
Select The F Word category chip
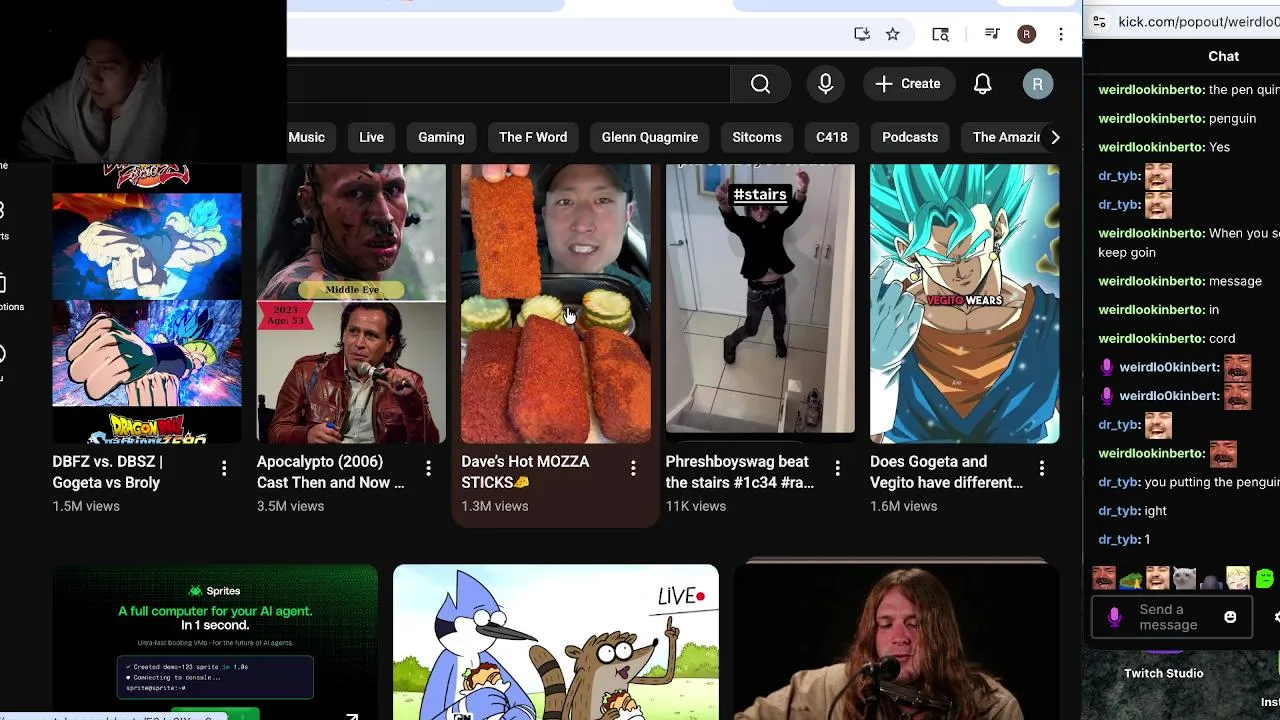pyautogui.click(x=533, y=137)
